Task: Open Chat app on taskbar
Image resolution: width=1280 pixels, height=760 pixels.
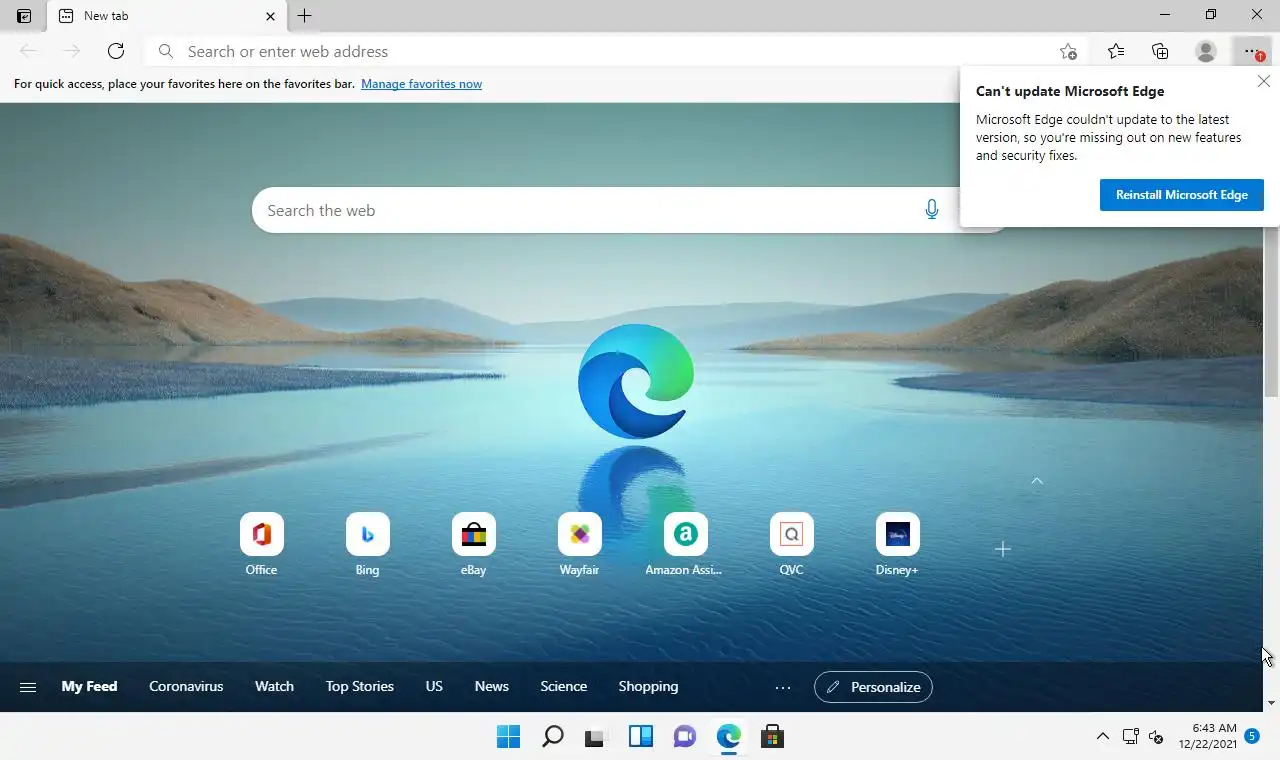Action: [684, 737]
